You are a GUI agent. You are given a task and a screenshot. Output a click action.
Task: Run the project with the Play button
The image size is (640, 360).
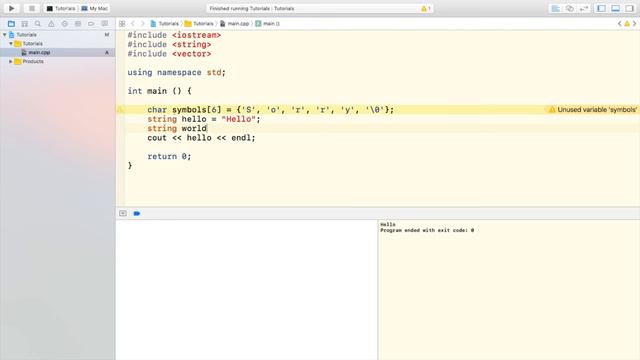[x=11, y=8]
